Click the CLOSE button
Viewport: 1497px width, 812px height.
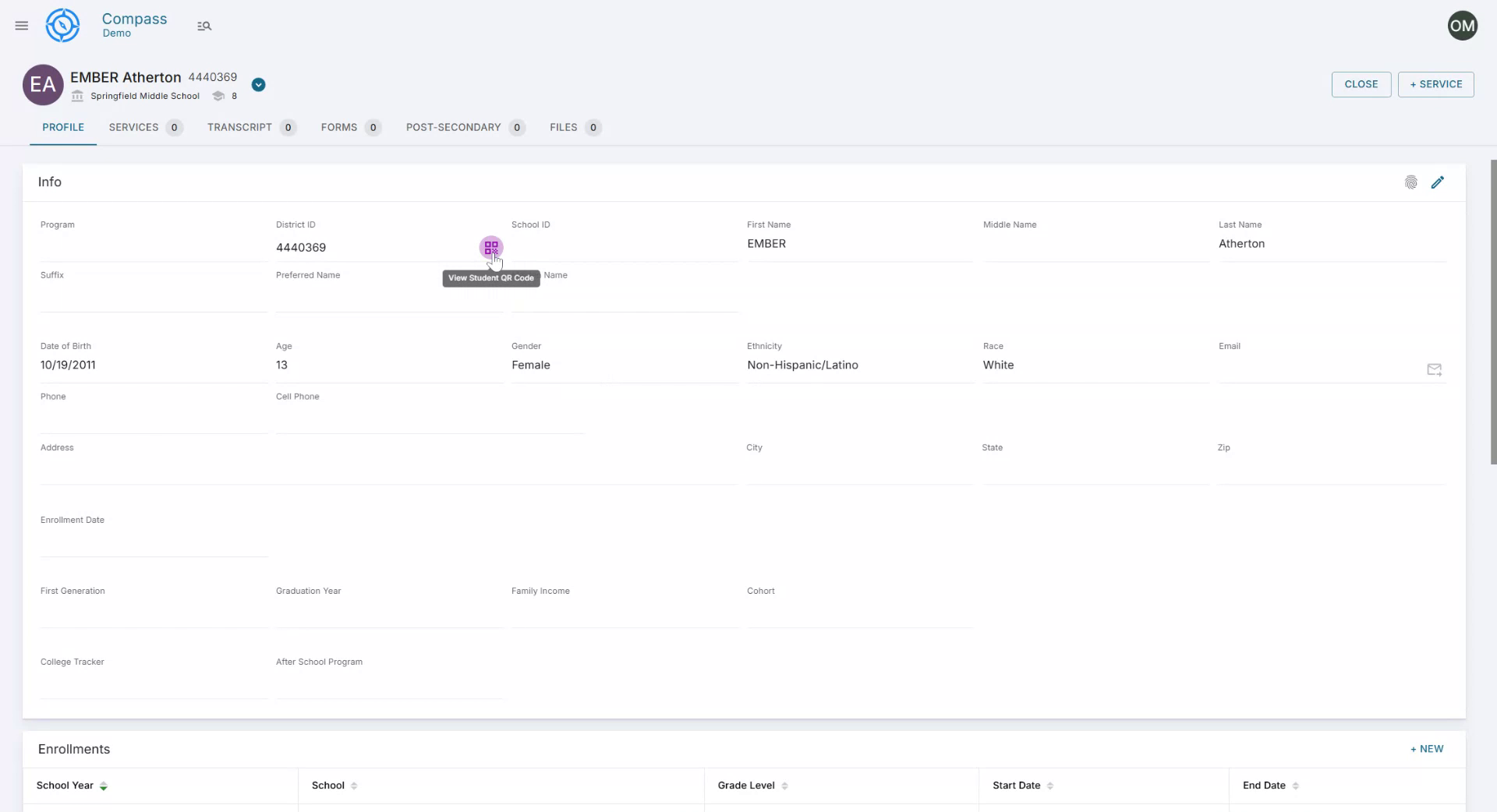(1361, 84)
